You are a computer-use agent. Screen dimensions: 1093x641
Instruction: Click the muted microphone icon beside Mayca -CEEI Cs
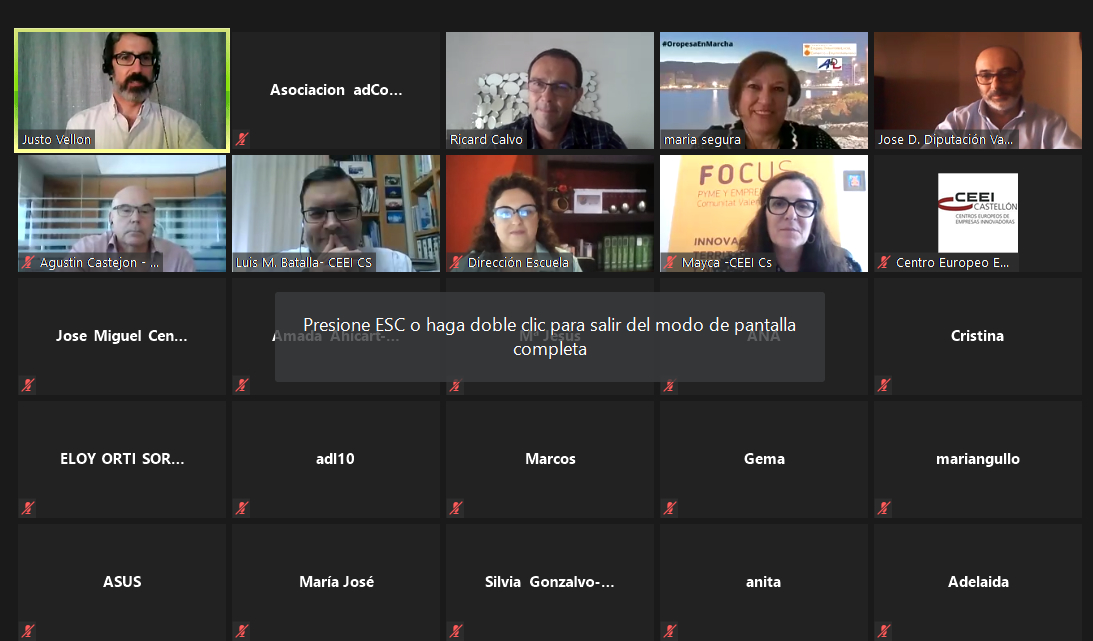670,263
